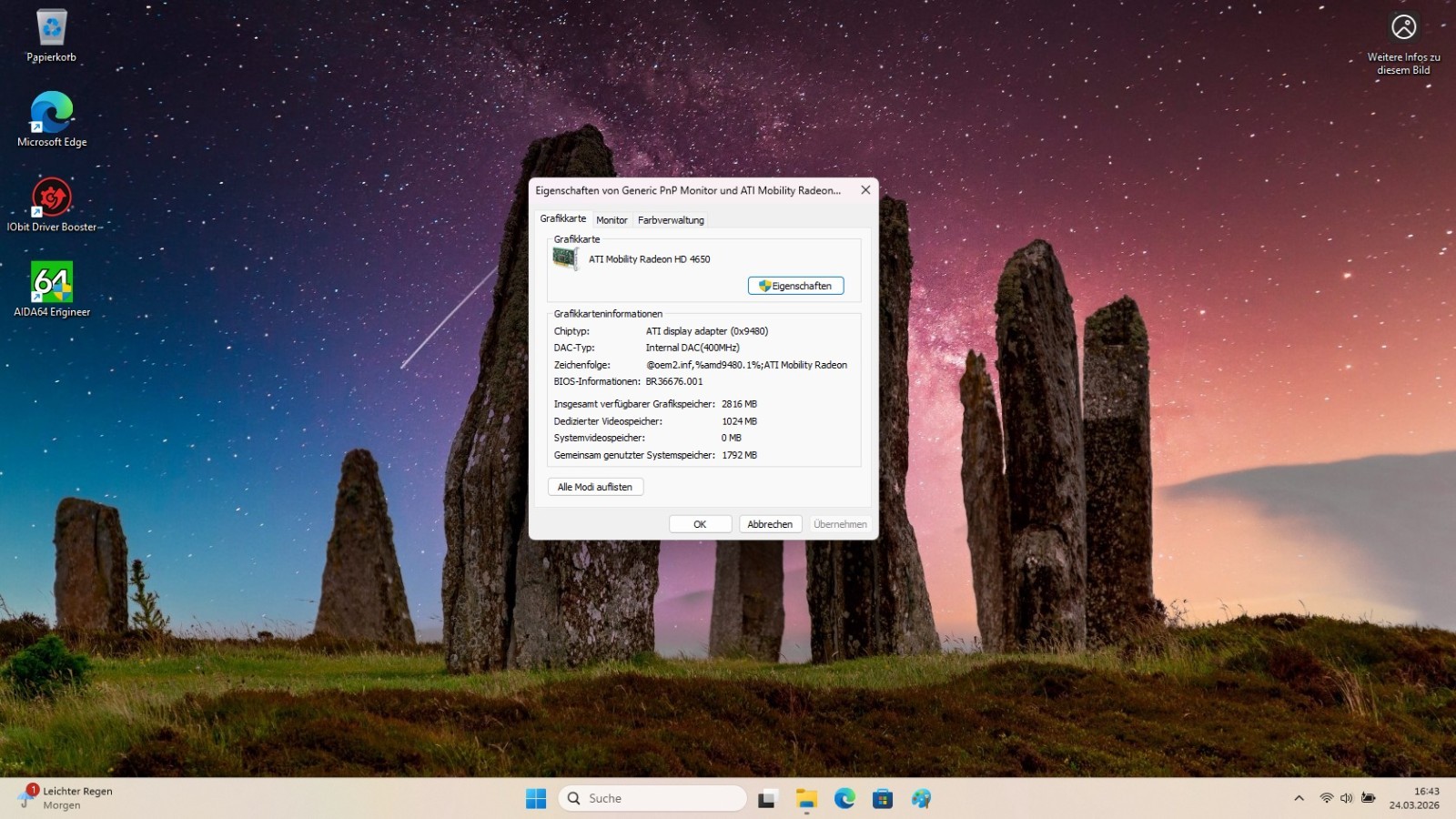Click the battery tray icon
Image resolution: width=1456 pixels, height=819 pixels.
pyautogui.click(x=1368, y=798)
